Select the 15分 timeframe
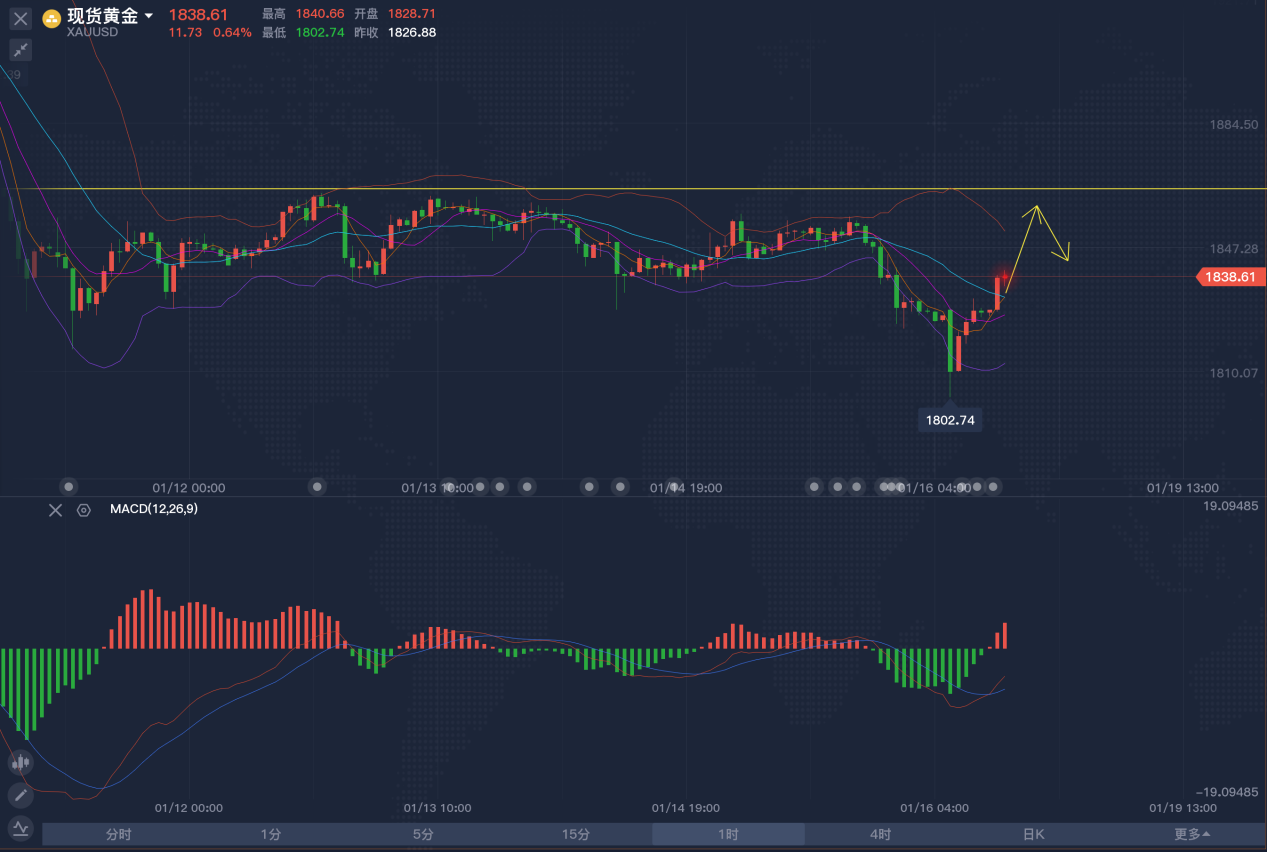 (576, 834)
